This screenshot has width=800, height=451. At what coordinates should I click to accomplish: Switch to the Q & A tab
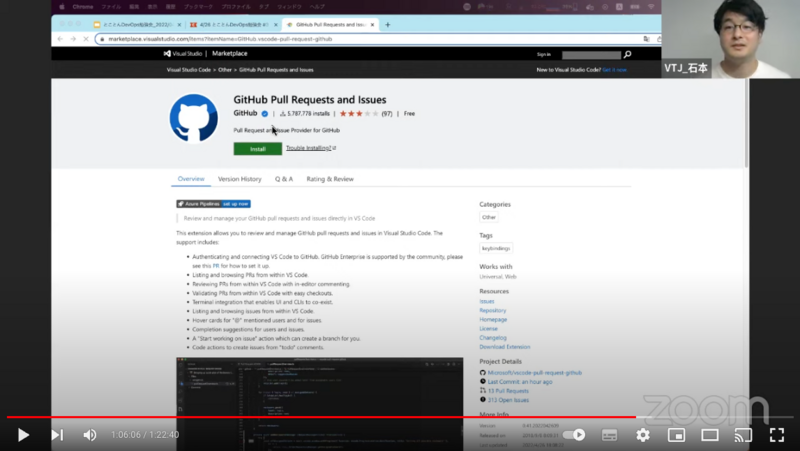tap(284, 179)
